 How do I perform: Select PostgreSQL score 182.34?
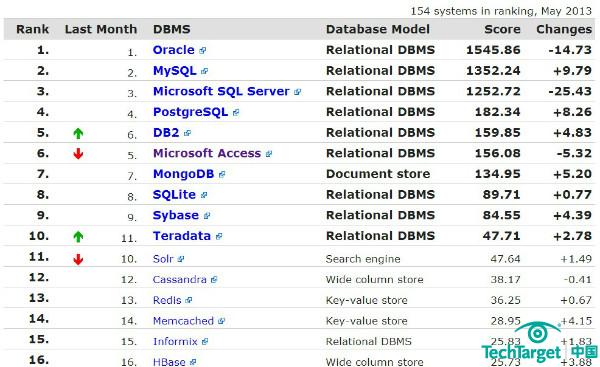click(497, 112)
